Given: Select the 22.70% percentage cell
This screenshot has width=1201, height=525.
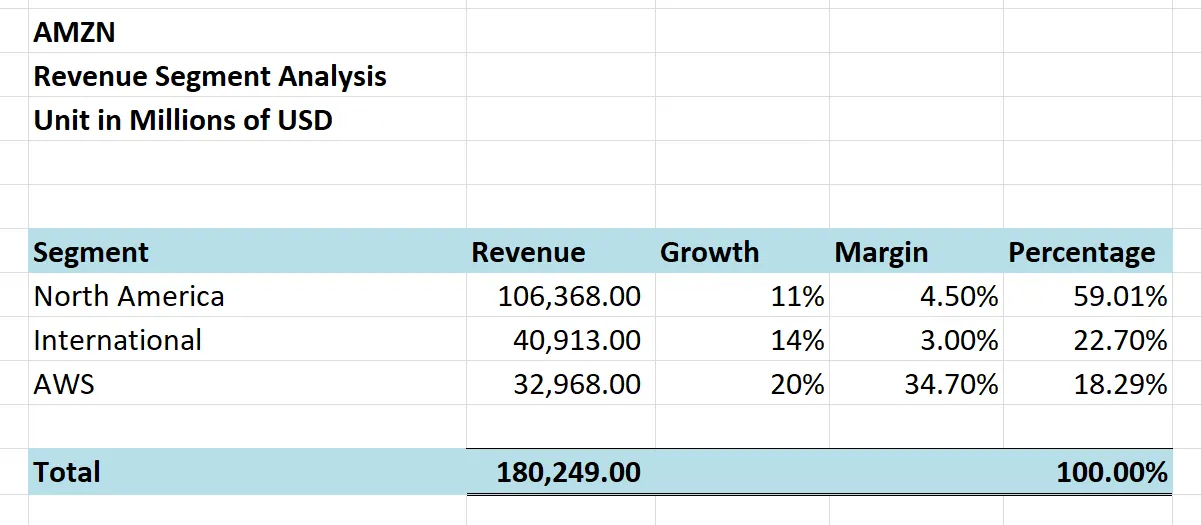Looking at the screenshot, I should 1088,339.
